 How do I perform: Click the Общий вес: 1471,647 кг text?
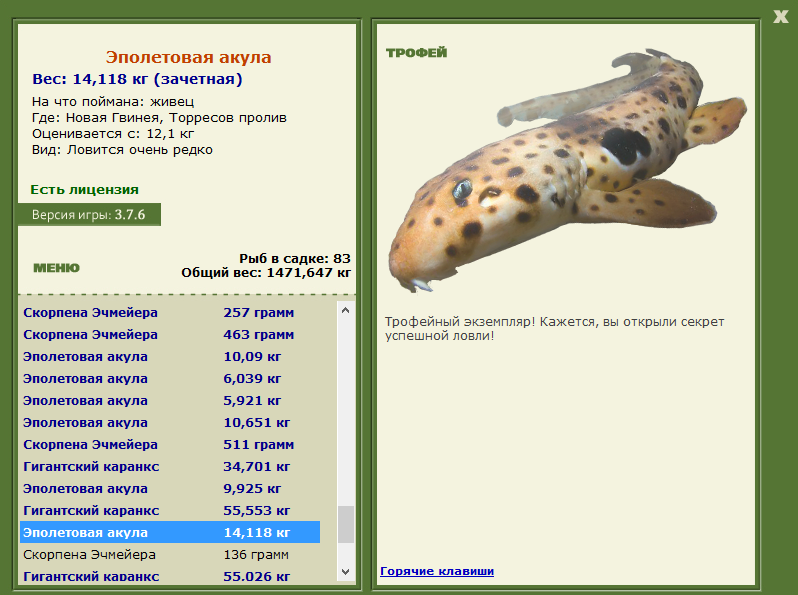tap(266, 273)
